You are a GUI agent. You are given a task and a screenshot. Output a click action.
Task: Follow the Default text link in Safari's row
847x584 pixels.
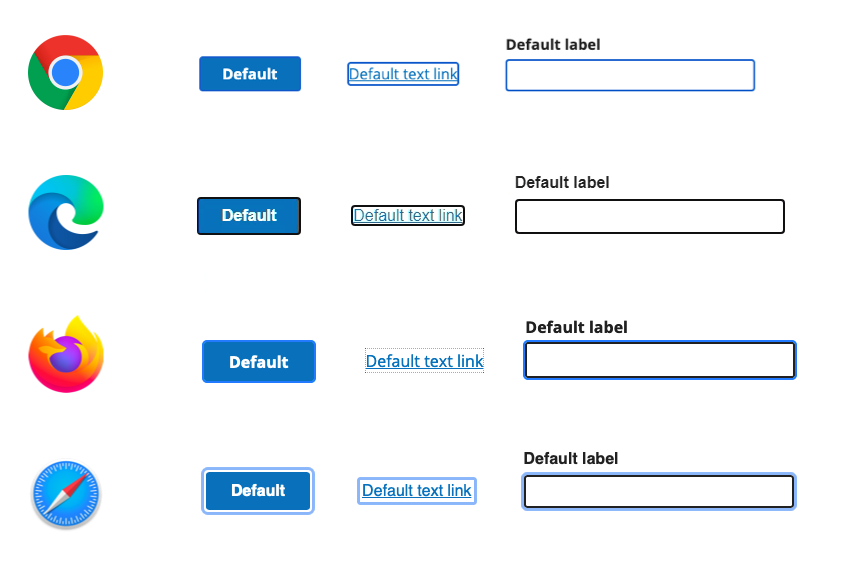(416, 491)
